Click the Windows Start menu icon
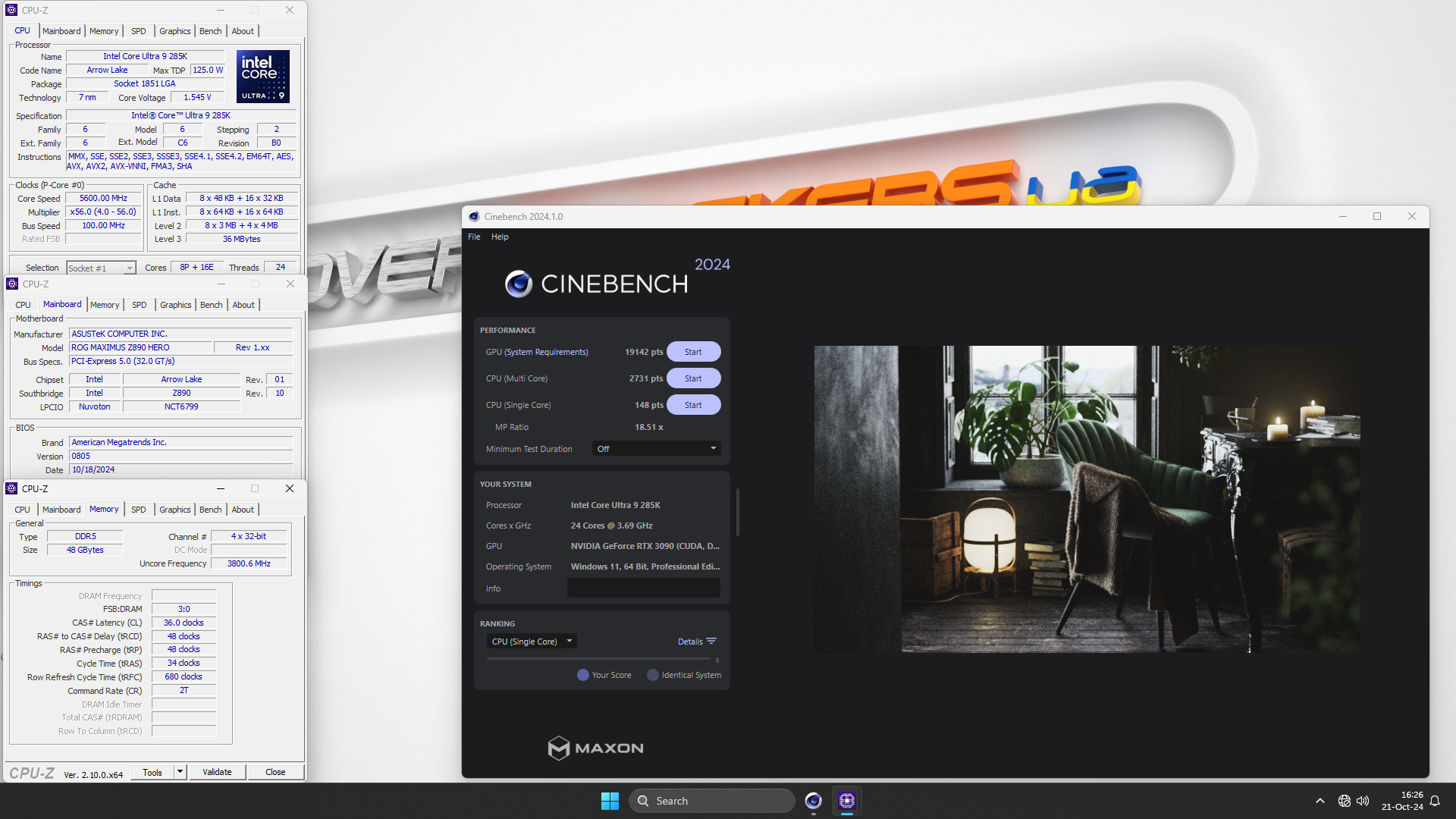Image resolution: width=1456 pixels, height=819 pixels. coord(611,800)
